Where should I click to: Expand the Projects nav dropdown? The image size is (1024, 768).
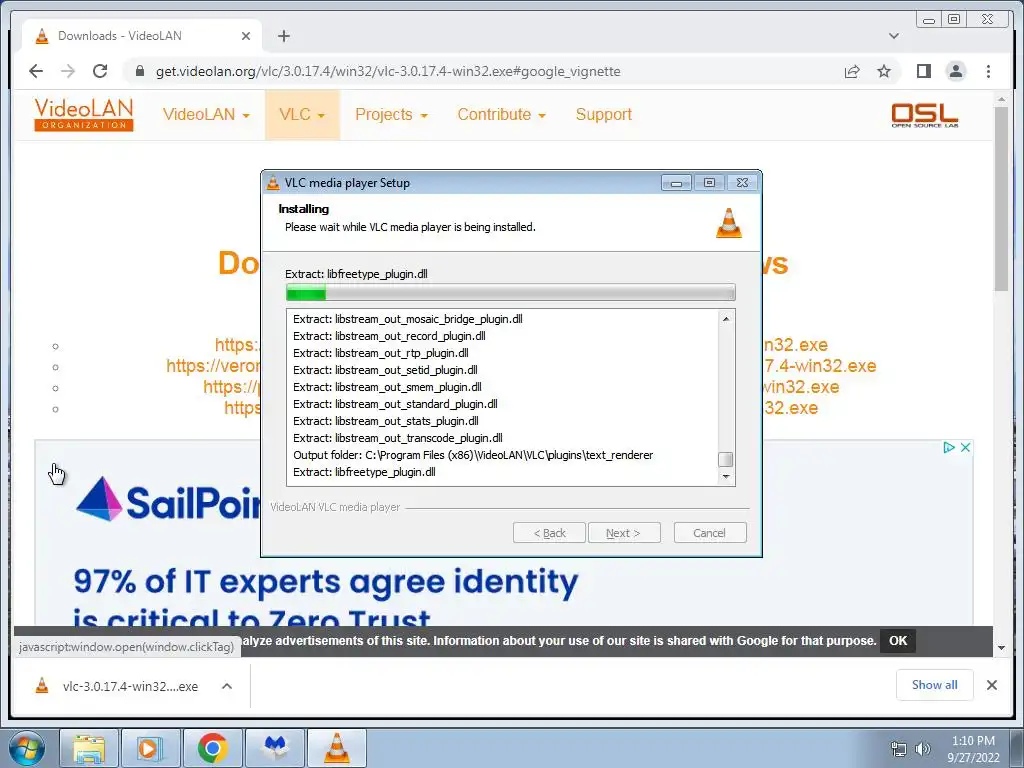pos(391,114)
